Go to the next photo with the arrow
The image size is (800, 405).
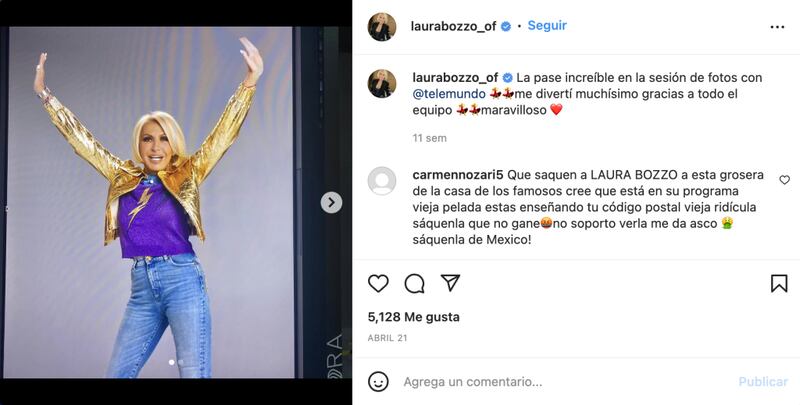331,202
